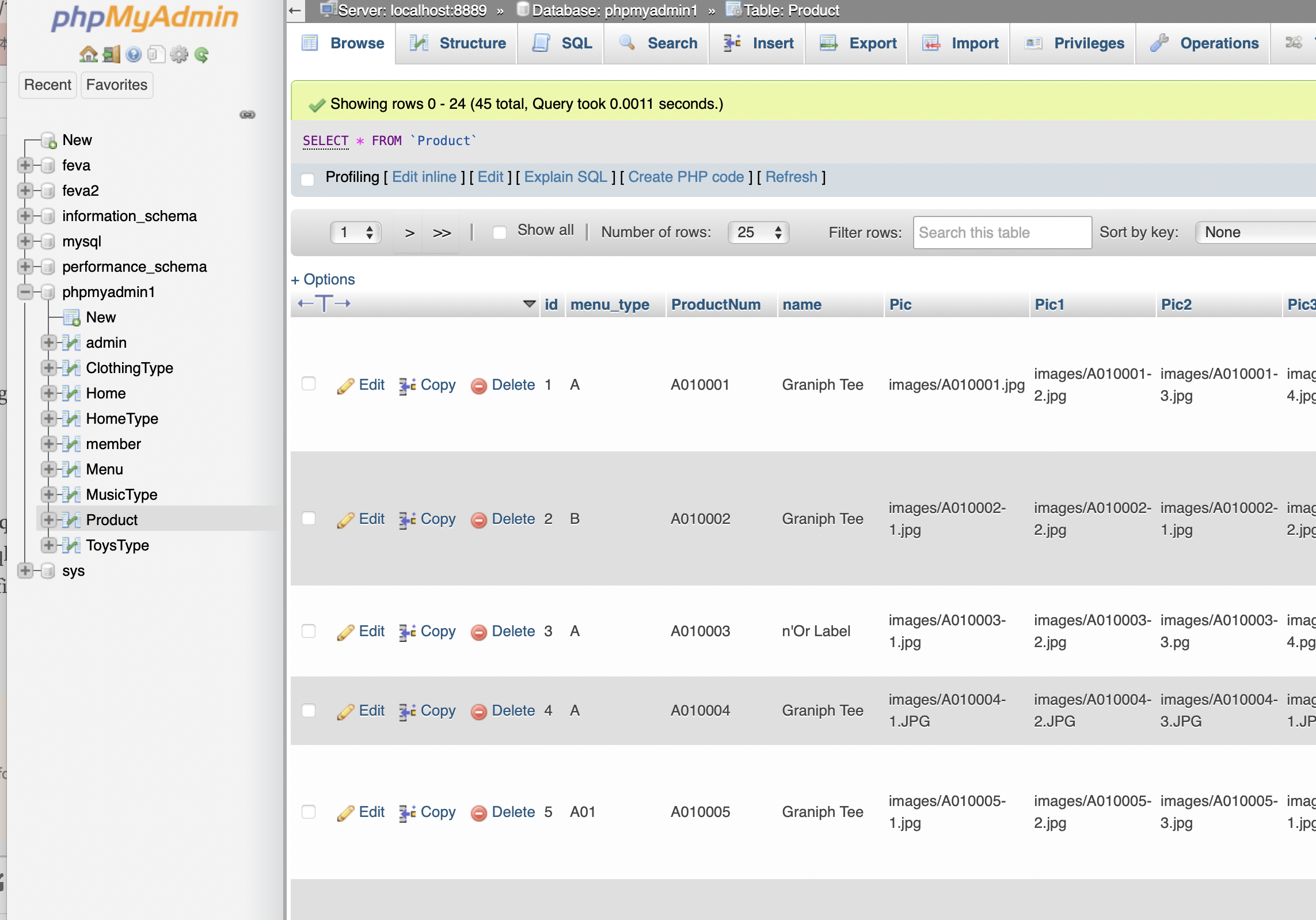Viewport: 1316px width, 920px height.
Task: Click the Refresh link in the query bar
Action: pyautogui.click(x=792, y=177)
